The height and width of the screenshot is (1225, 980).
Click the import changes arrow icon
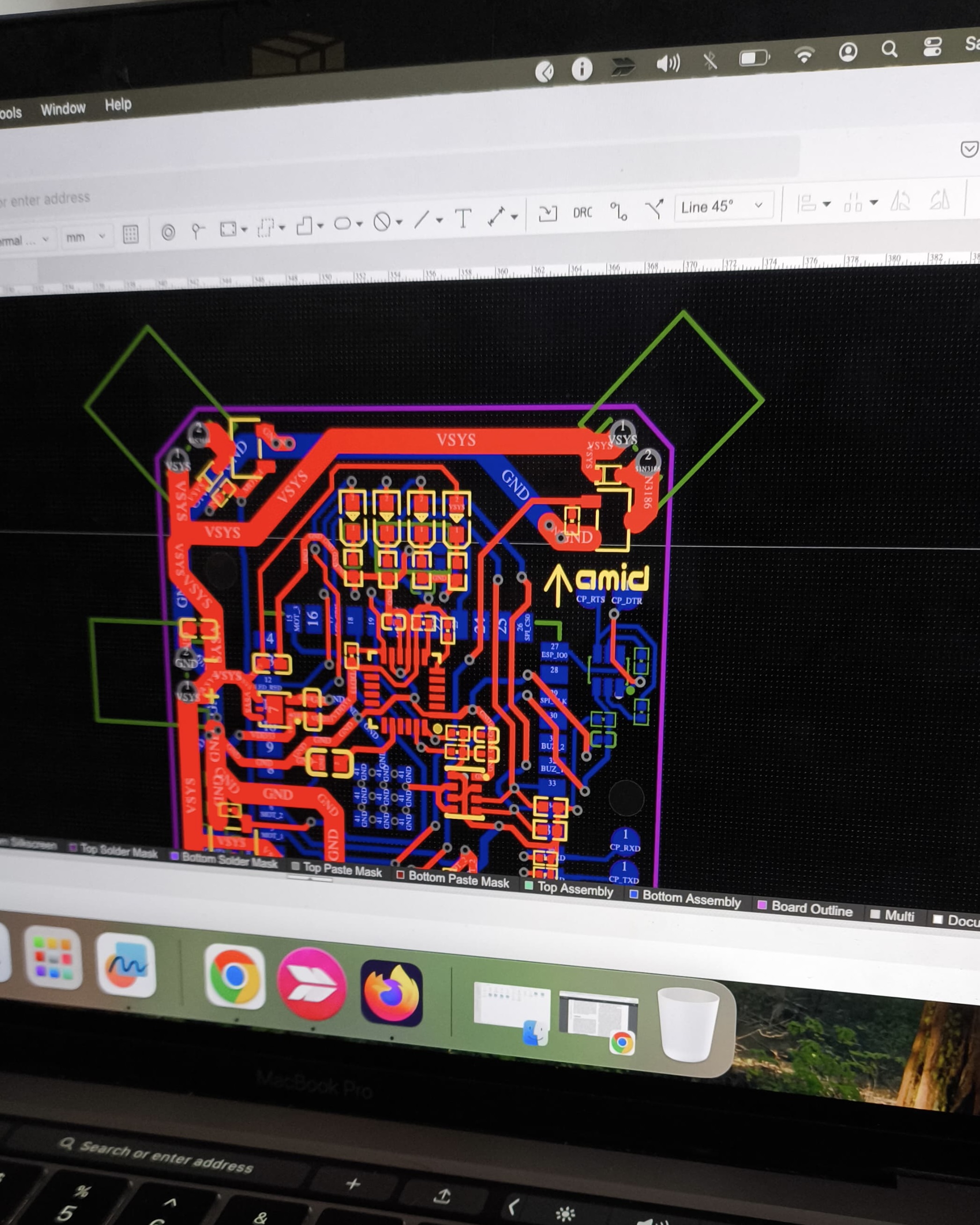pos(548,213)
